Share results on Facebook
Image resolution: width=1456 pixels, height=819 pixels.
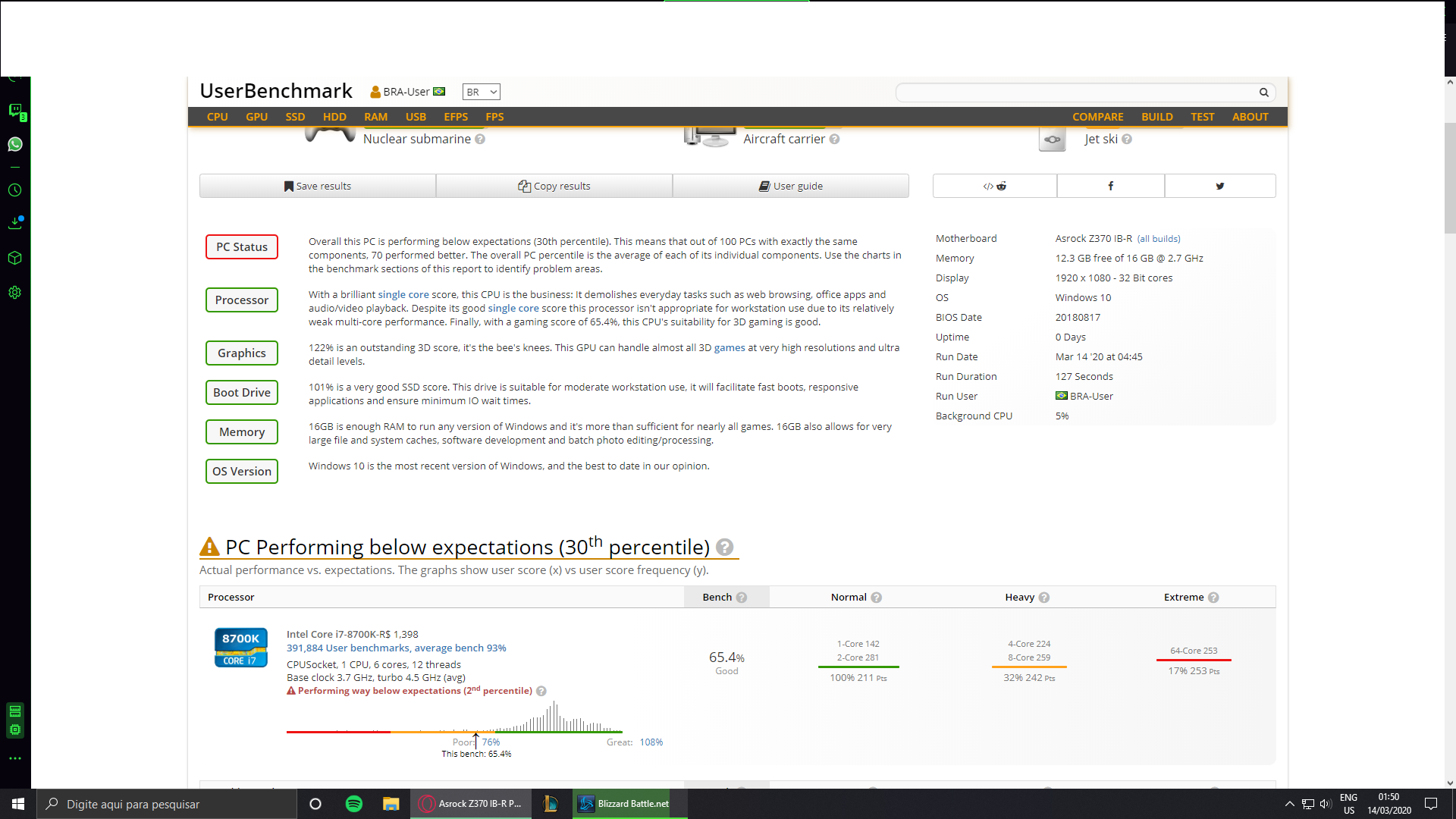click(1110, 186)
